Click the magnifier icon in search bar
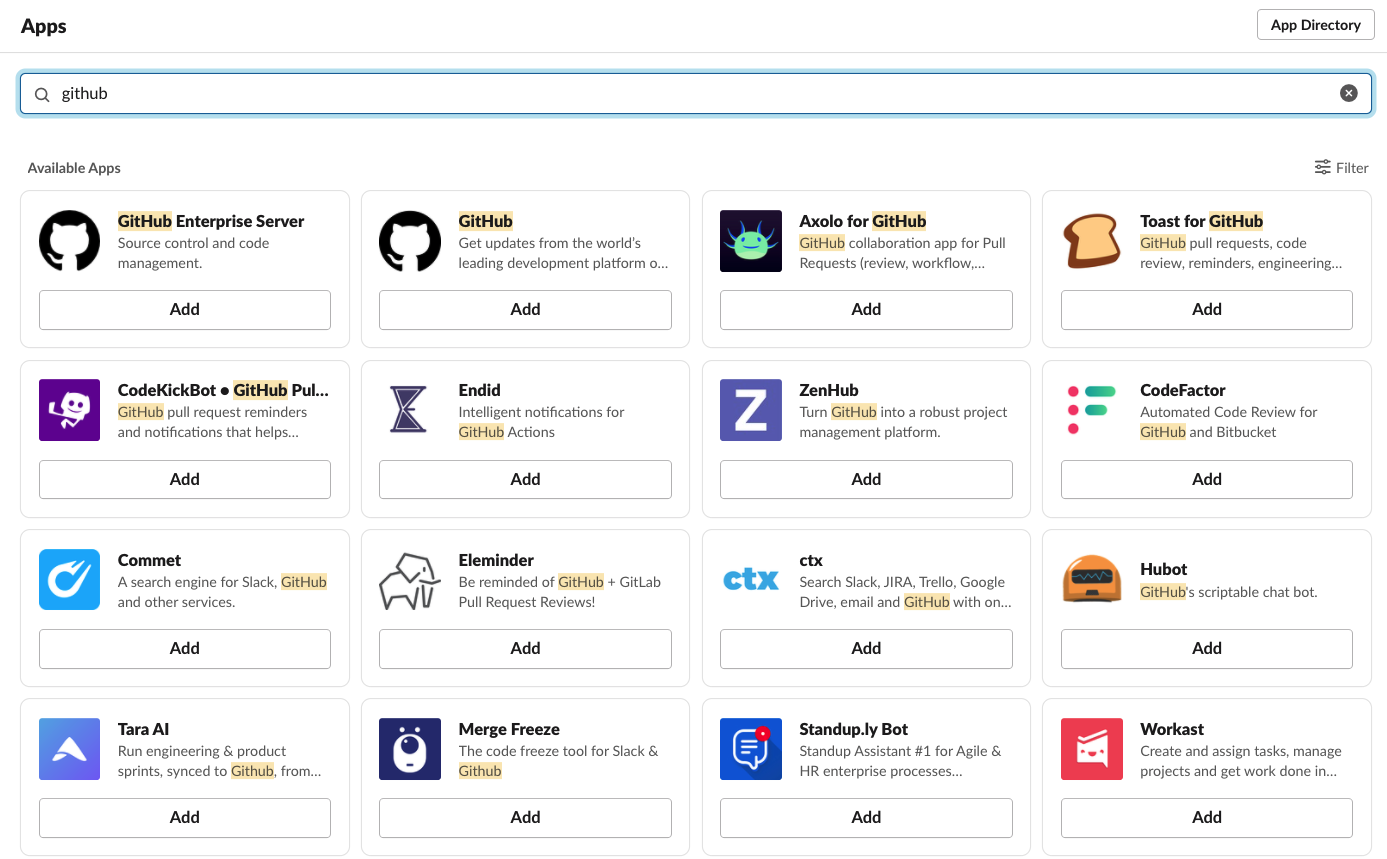The image size is (1387, 859). click(x=42, y=94)
